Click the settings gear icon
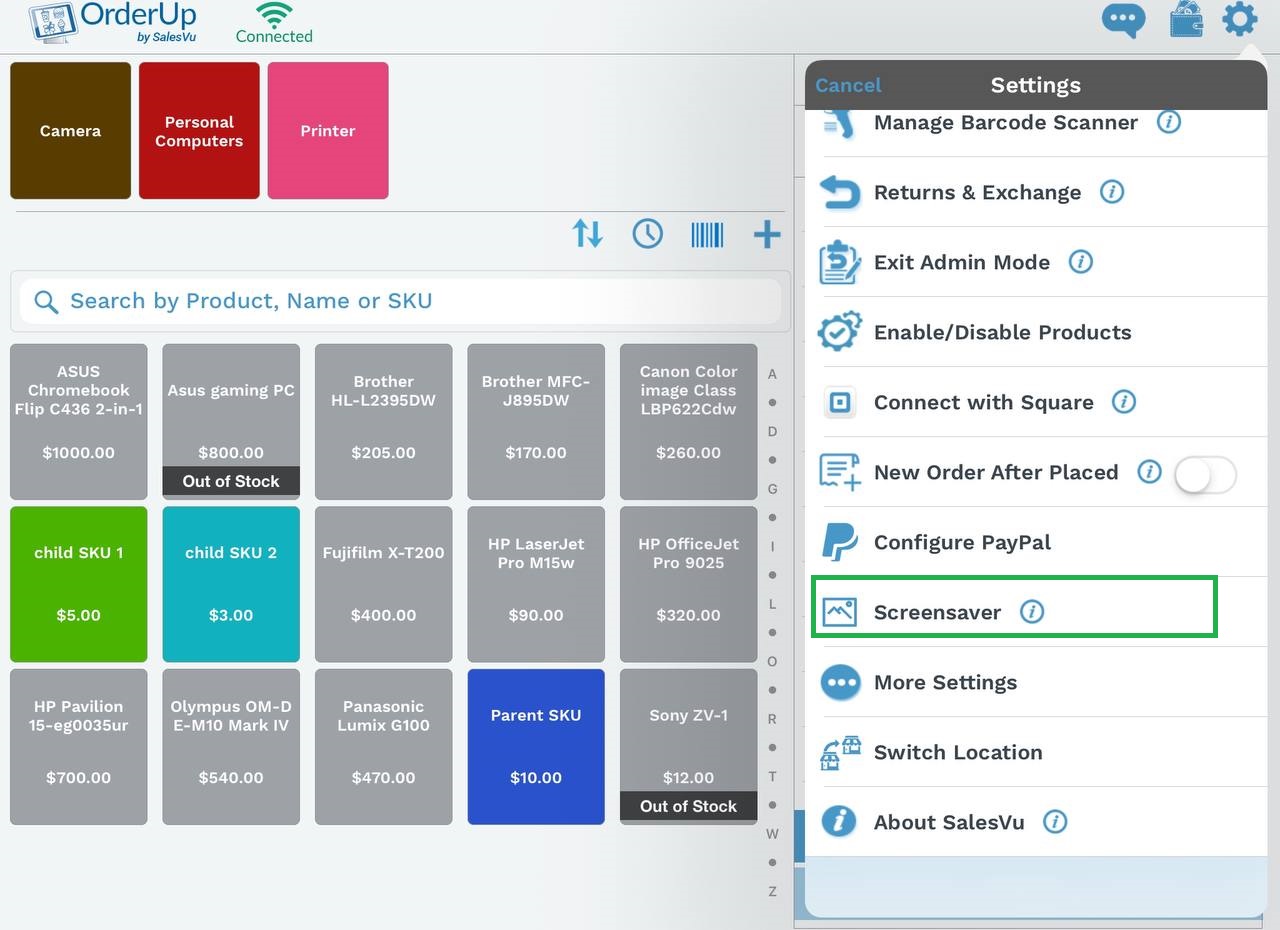The width and height of the screenshot is (1280, 930). [1240, 20]
